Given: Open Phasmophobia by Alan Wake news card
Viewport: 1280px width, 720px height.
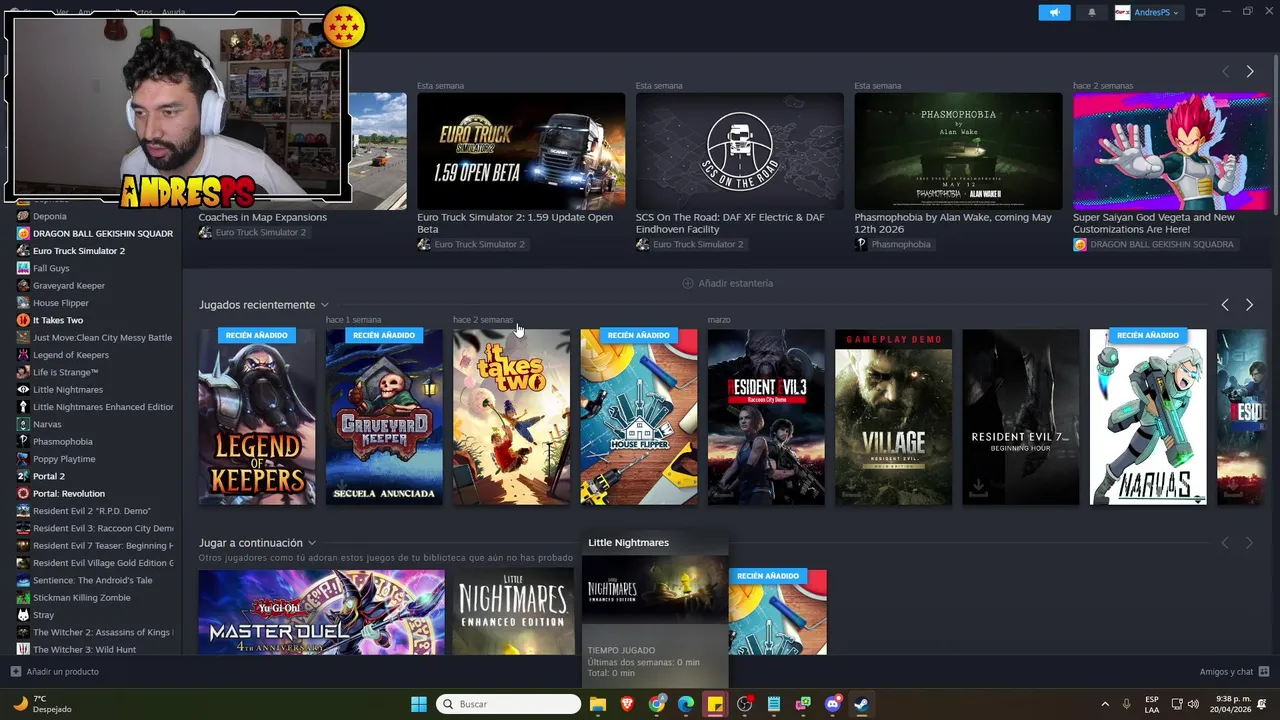Looking at the screenshot, I should tap(958, 151).
